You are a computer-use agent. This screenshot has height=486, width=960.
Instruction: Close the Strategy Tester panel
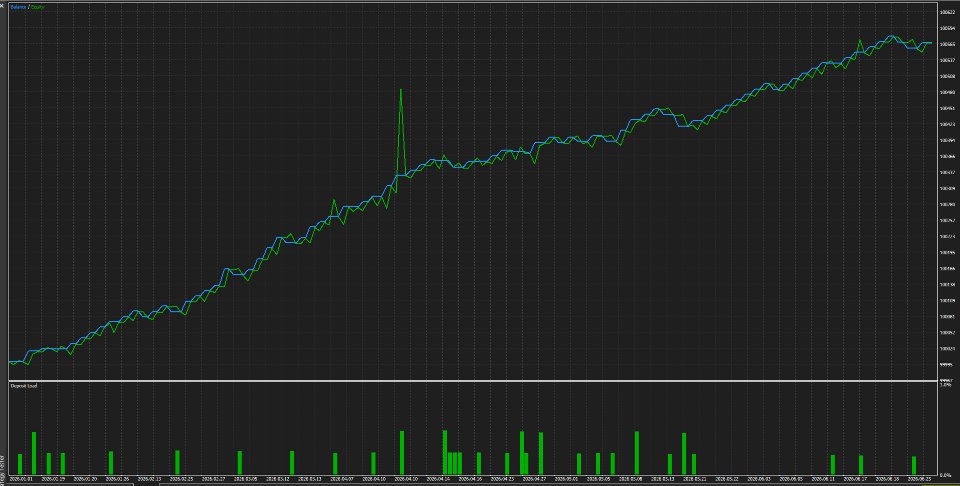coord(2,5)
